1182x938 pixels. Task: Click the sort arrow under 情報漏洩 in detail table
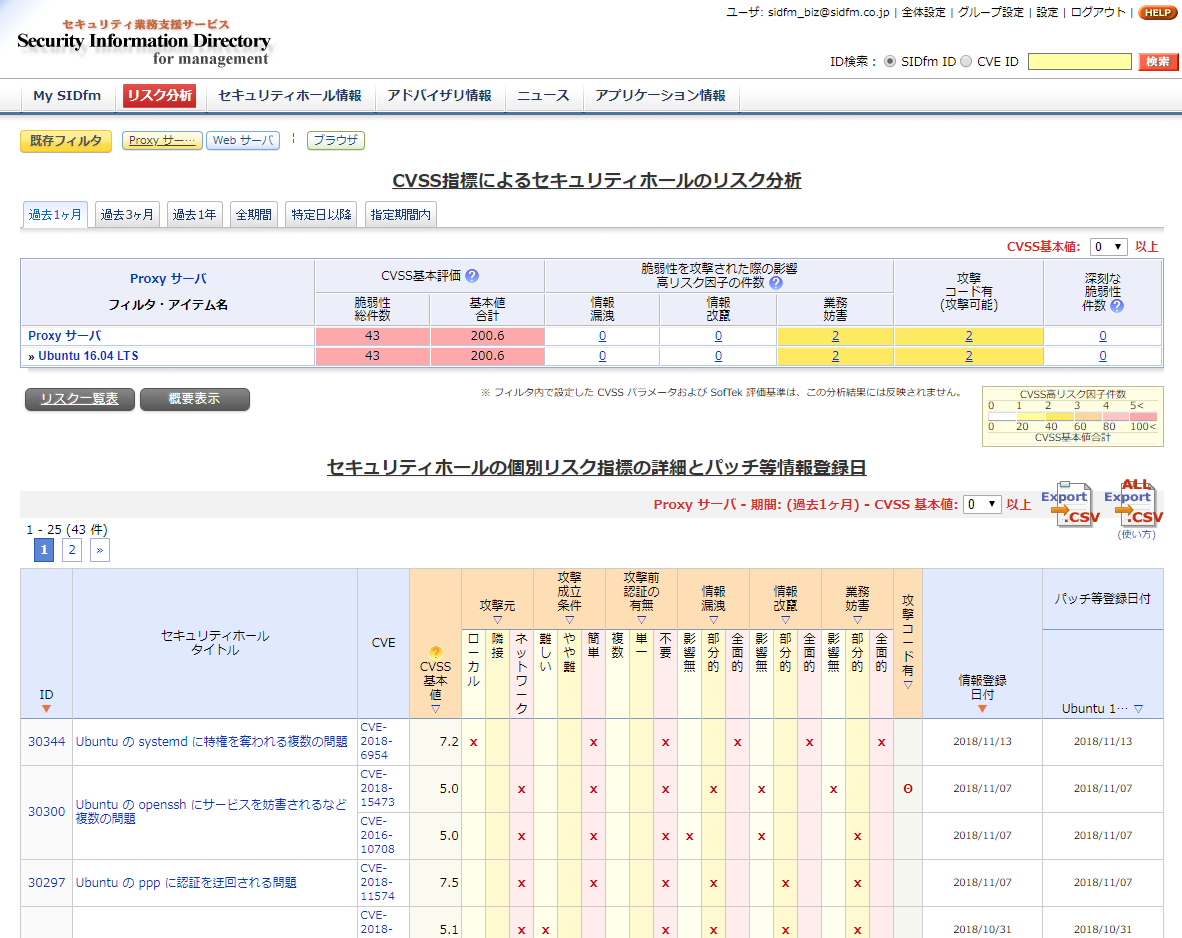[713, 620]
